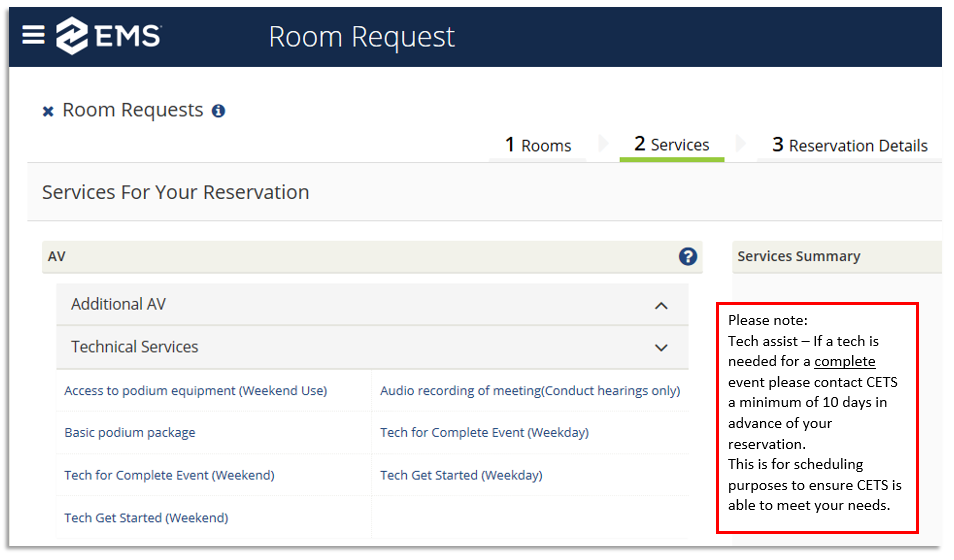Add Tech for Complete Event (Weekday)
The width and height of the screenshot is (954, 560).
coord(484,433)
